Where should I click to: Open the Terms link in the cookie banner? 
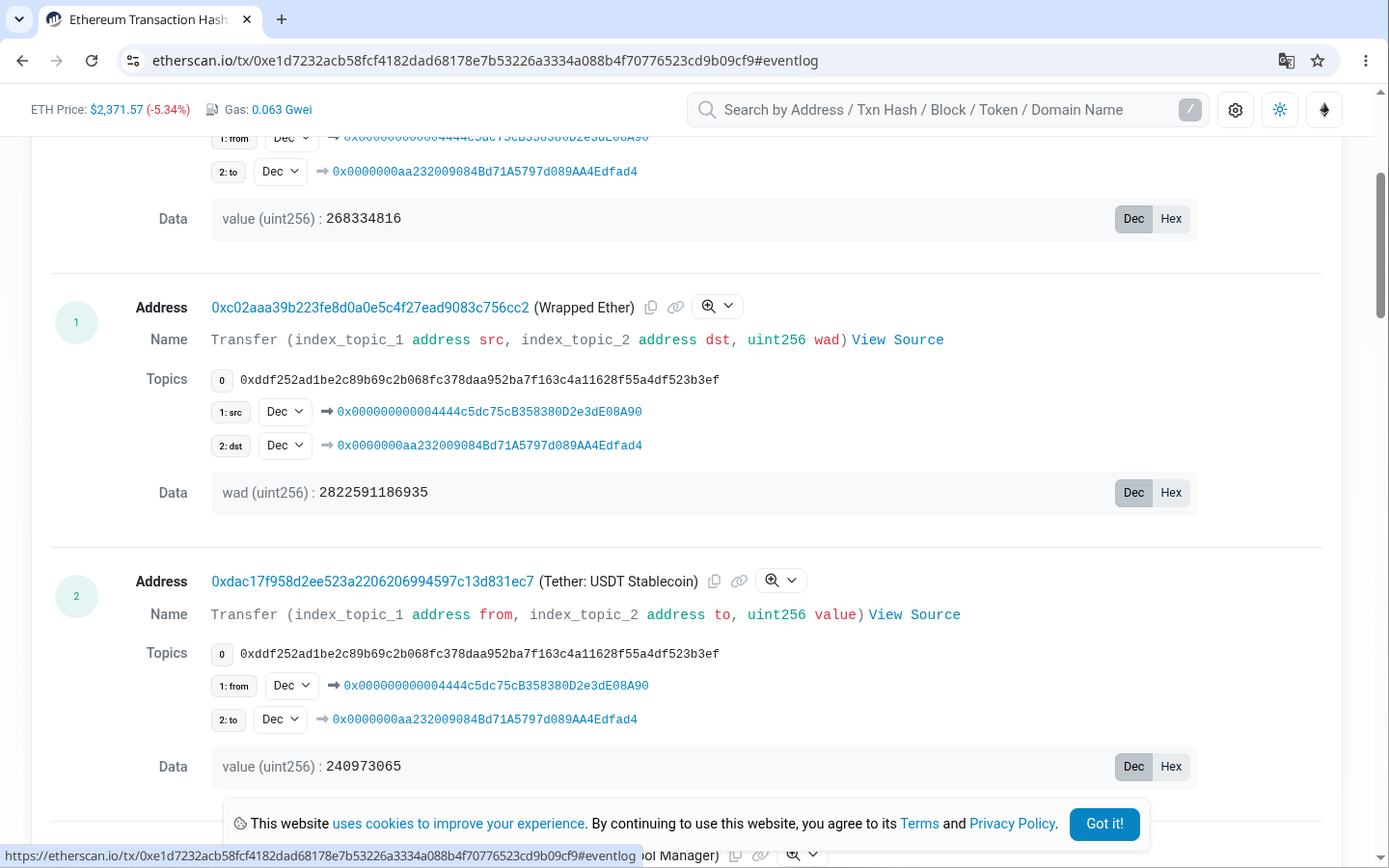coord(919,824)
